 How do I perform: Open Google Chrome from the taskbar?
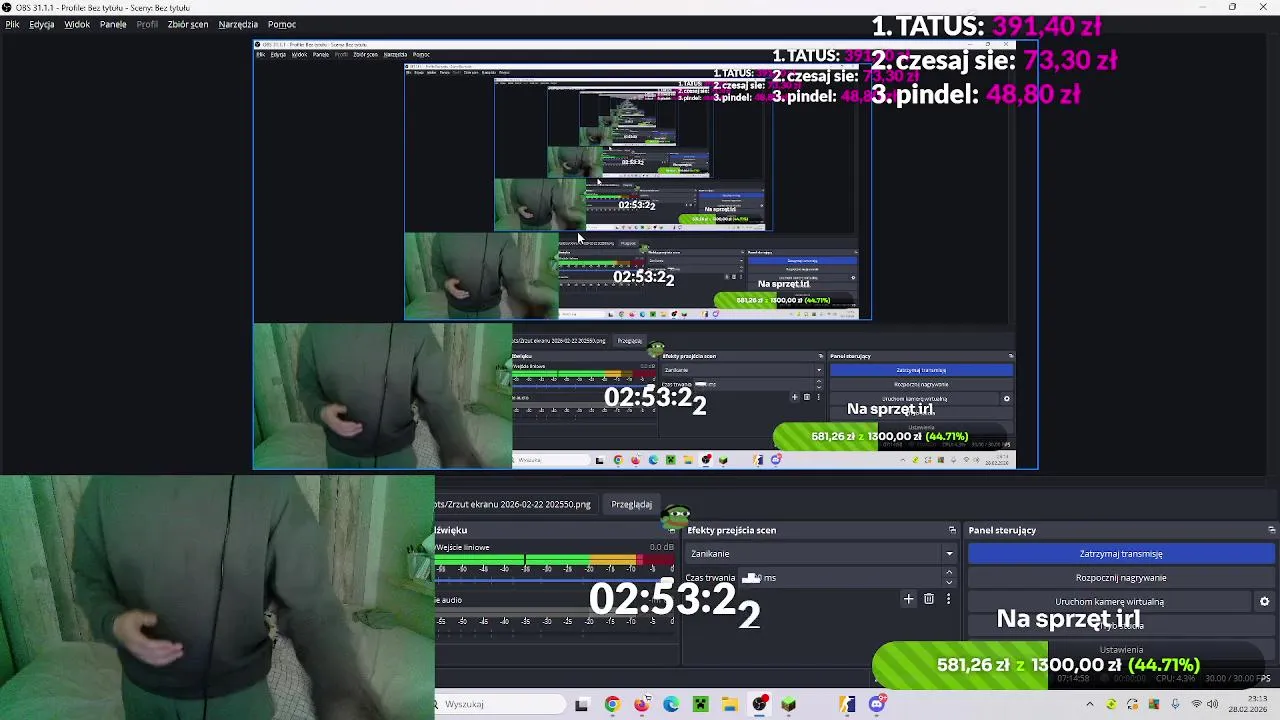tap(612, 705)
